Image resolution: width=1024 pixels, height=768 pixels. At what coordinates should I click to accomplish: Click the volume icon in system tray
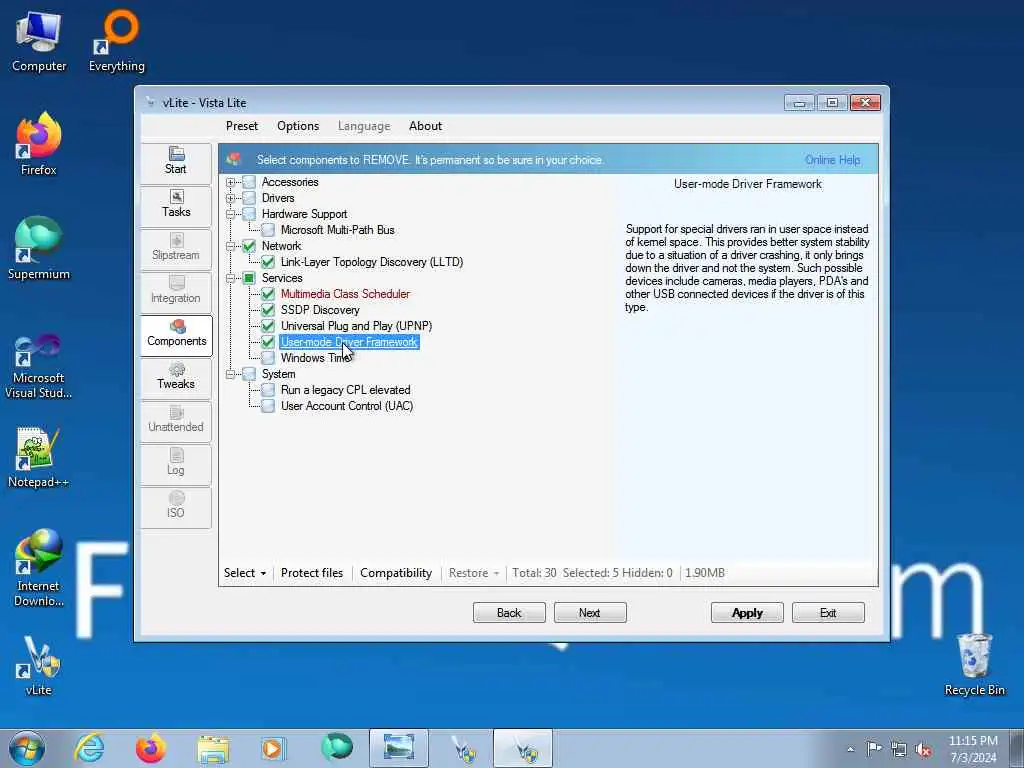[923, 749]
